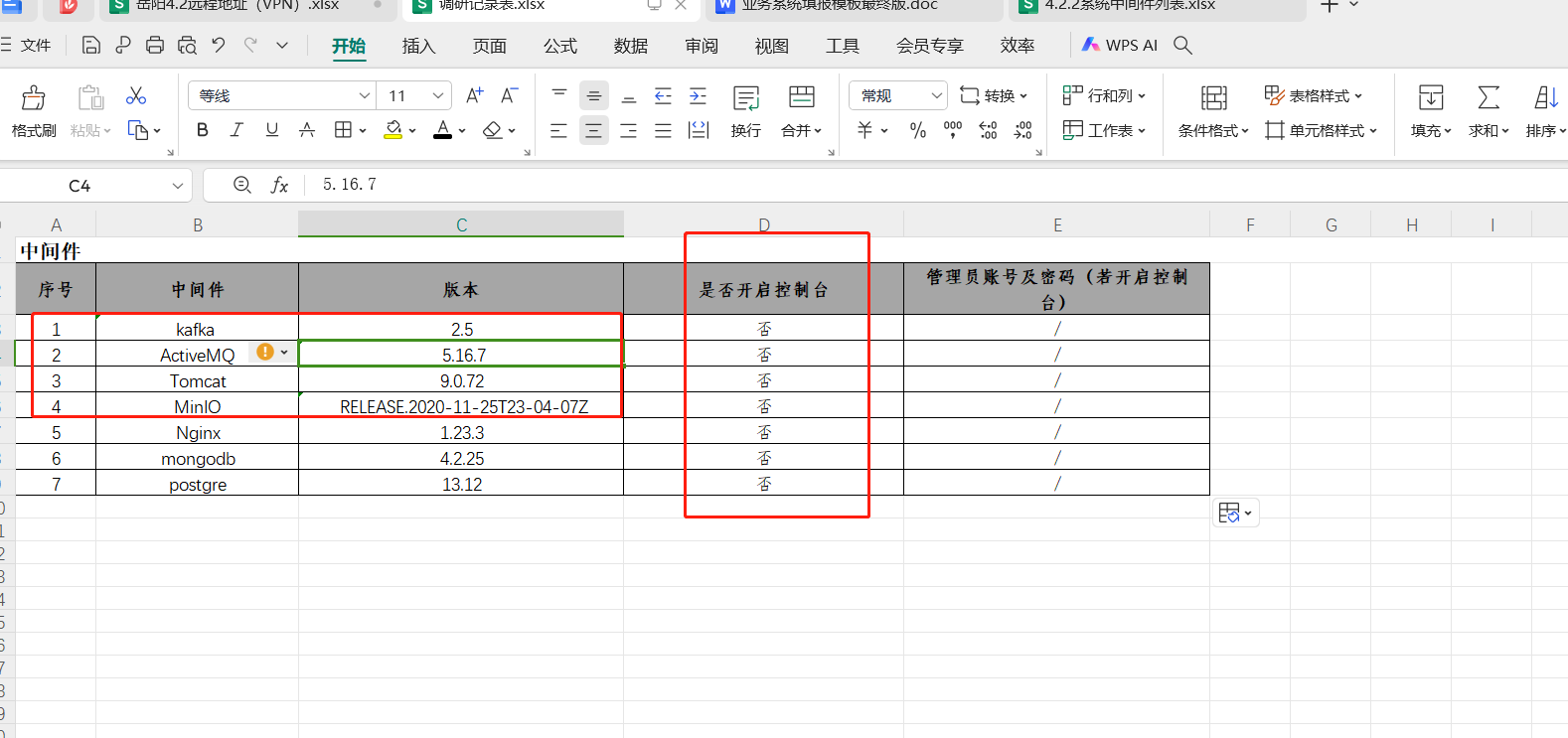
Task: Expand the Rows and Columns (行和列) menu
Action: (1104, 95)
